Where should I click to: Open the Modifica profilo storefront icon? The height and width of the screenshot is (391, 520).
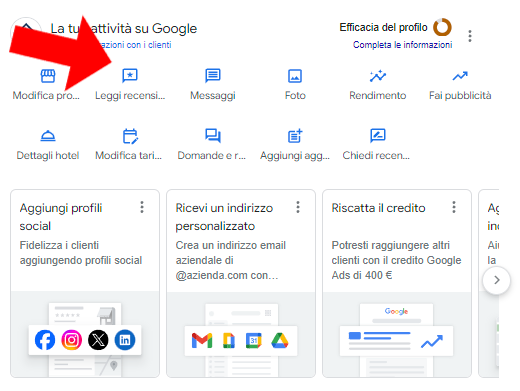click(48, 76)
